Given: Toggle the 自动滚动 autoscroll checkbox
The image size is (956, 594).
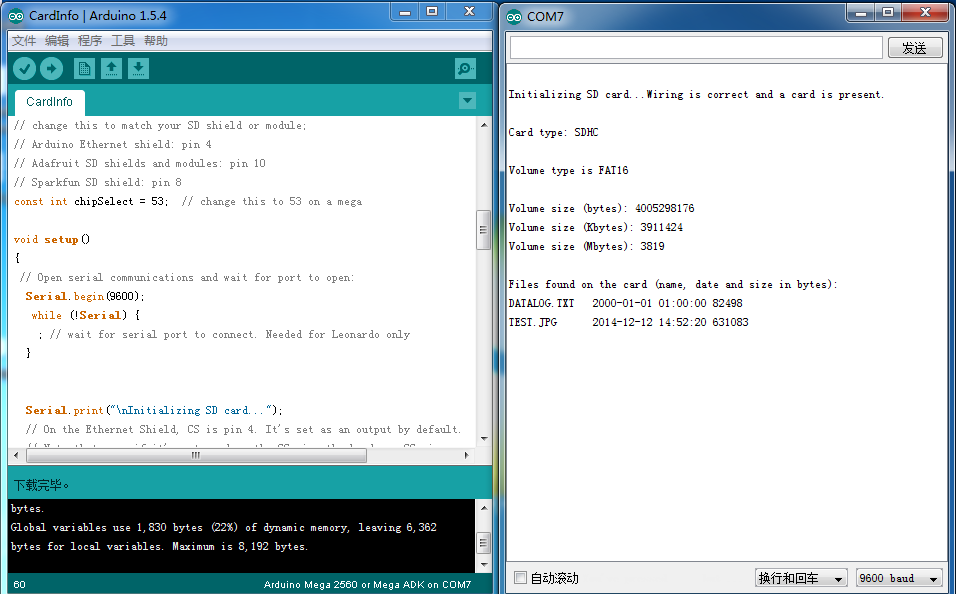Looking at the screenshot, I should click(x=520, y=578).
